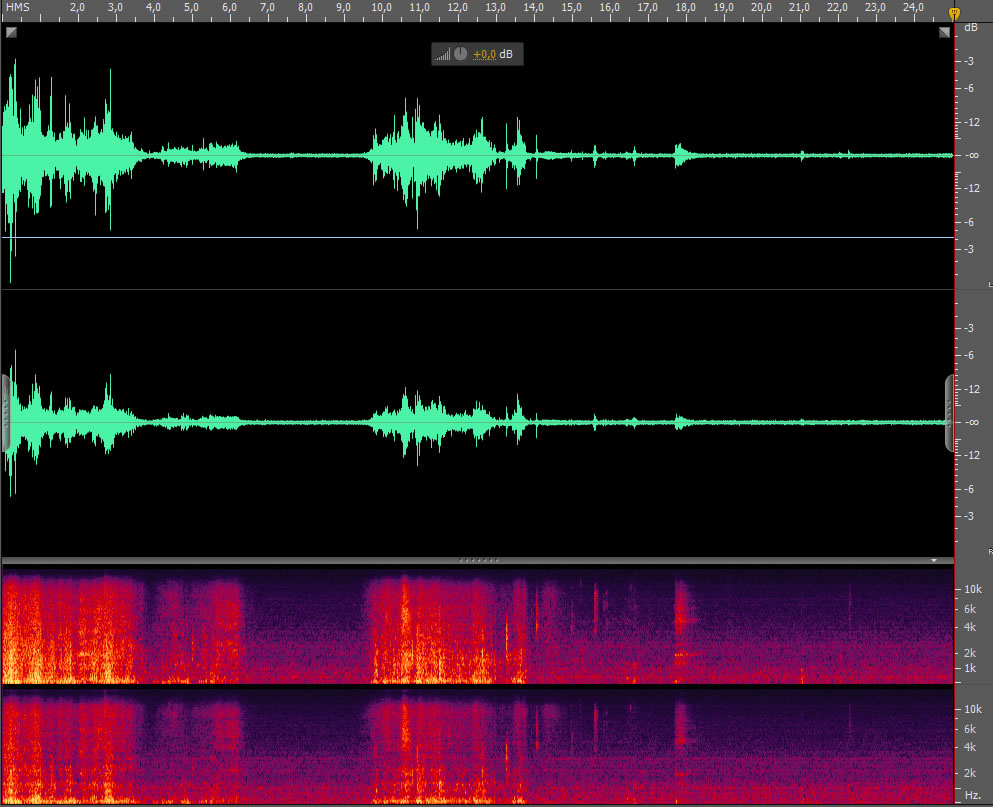
Task: Select the yellow playhead marker on the ruler
Action: 954,13
